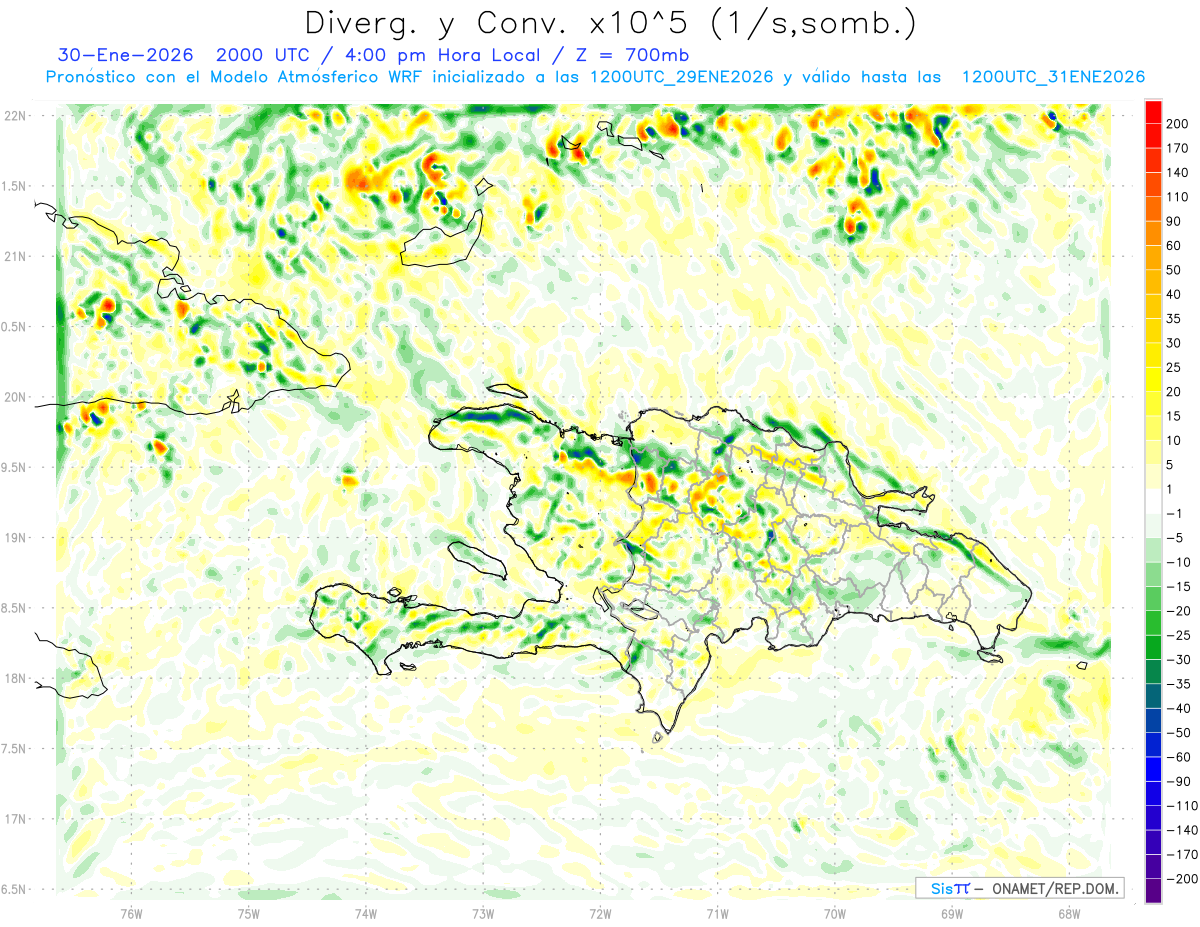Click the blue band between -60 and -90
The height and width of the screenshot is (927, 1200).
[x=1153, y=769]
